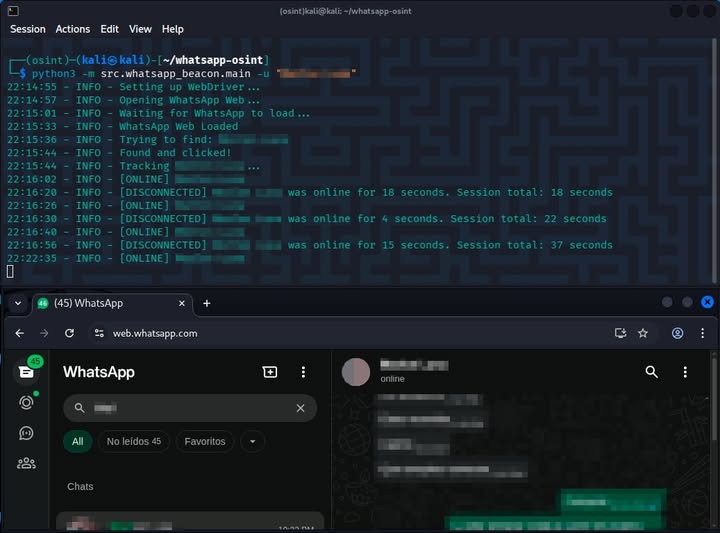This screenshot has width=720, height=533.
Task: Click the search magnifier in chat list
Action: (x=79, y=408)
